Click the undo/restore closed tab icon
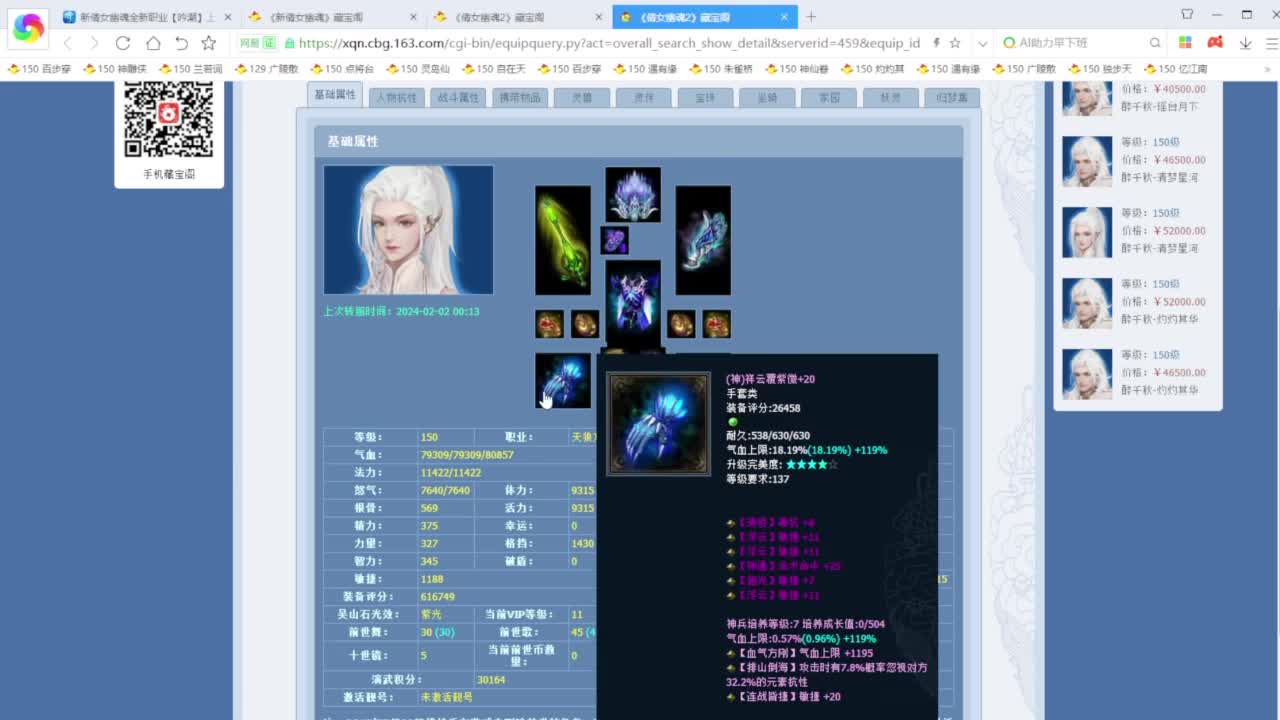The image size is (1280, 720). click(x=181, y=43)
